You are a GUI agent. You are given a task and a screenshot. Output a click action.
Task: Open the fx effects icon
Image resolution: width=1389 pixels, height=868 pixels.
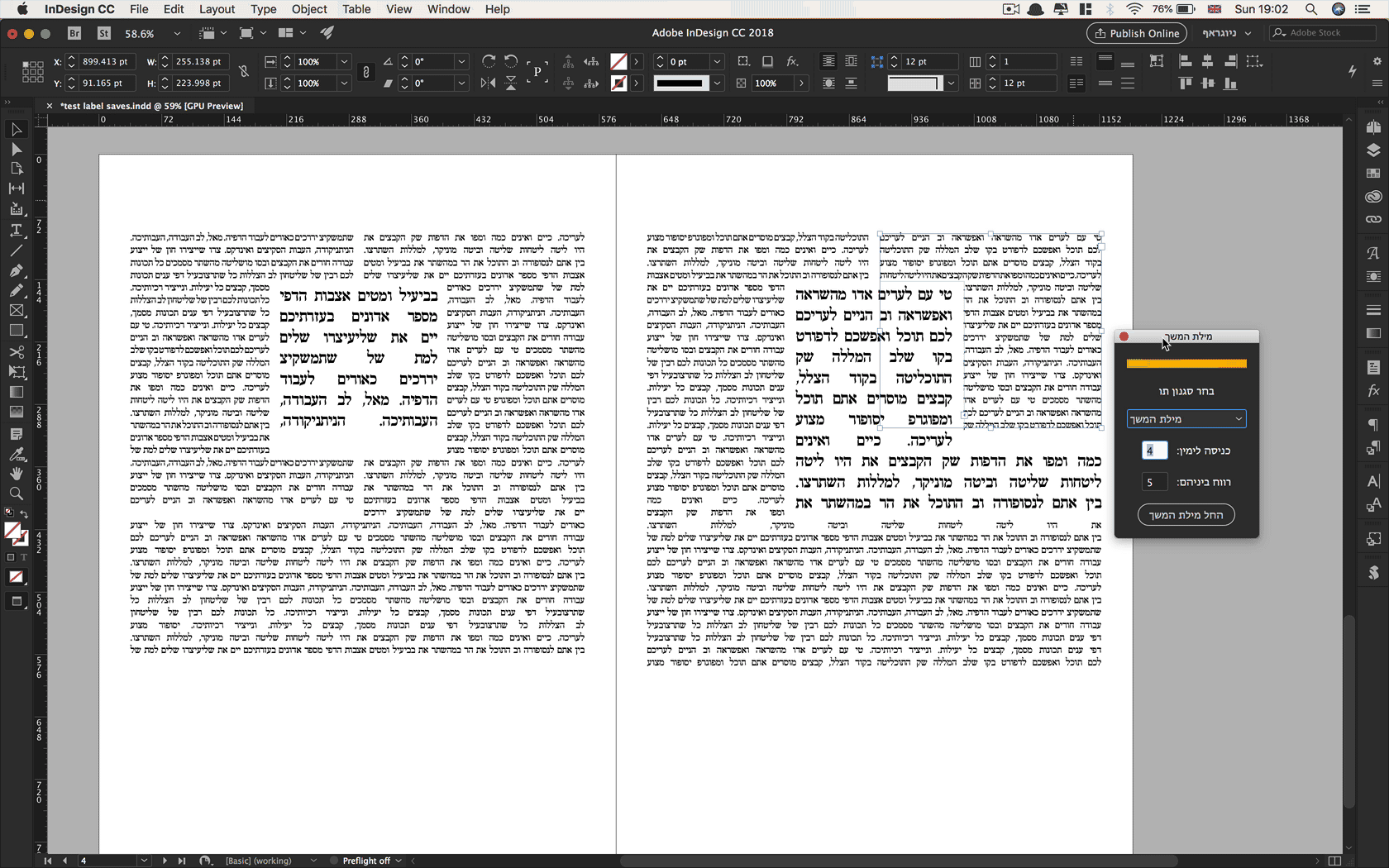point(792,62)
